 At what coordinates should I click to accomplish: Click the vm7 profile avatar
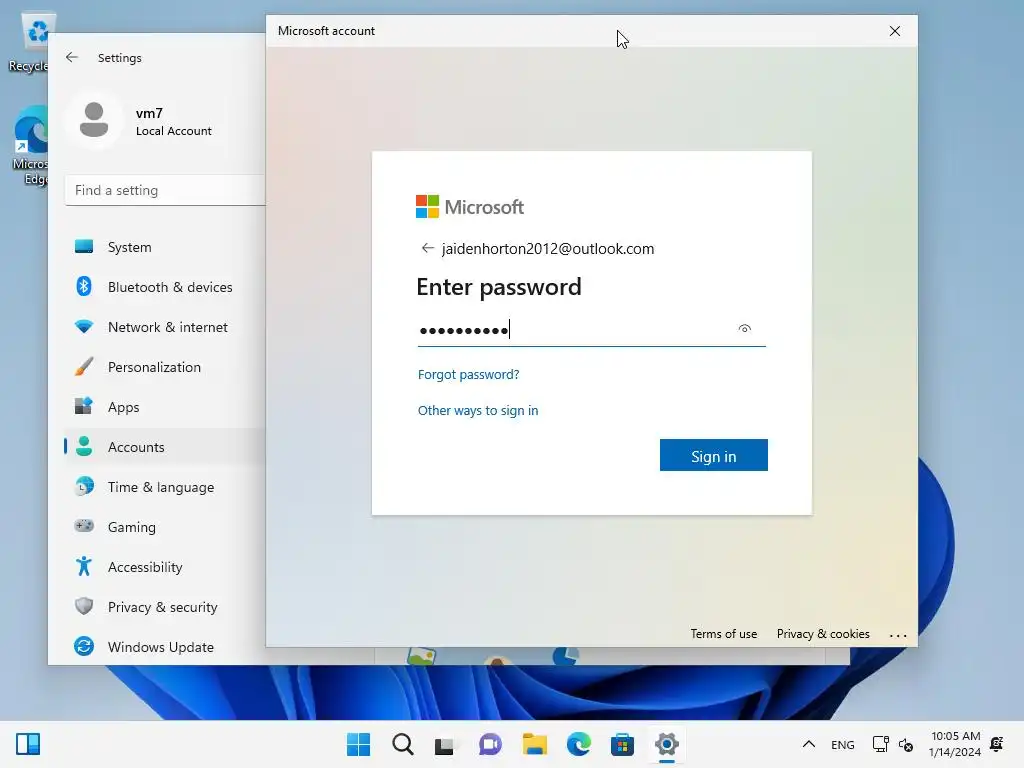(94, 120)
